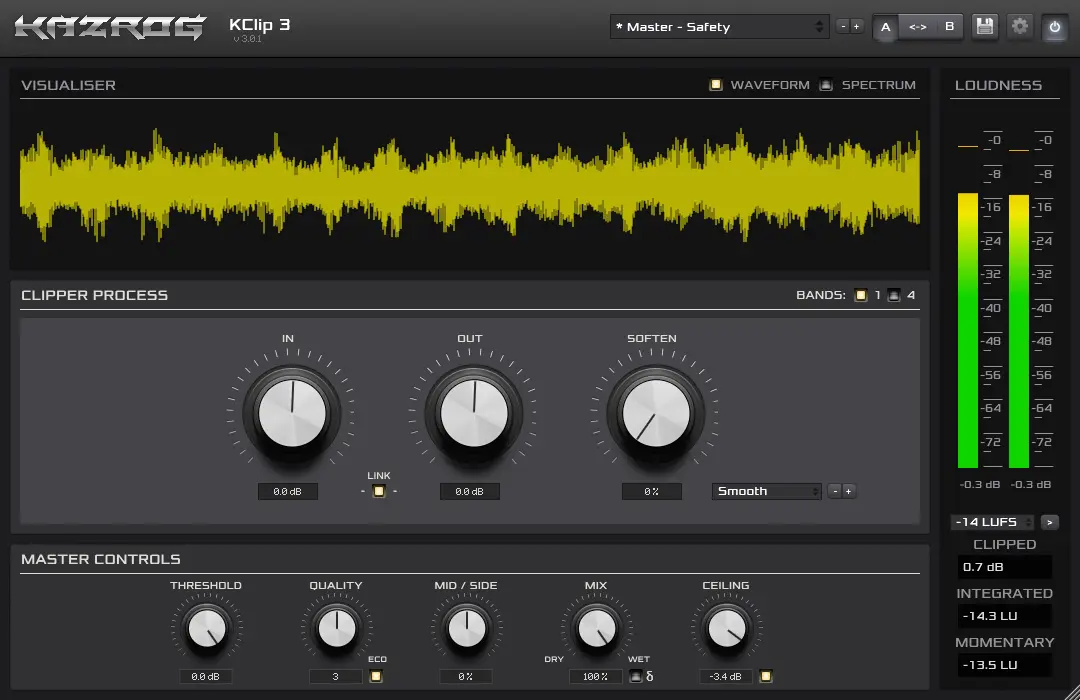Viewport: 1080px width, 700px height.
Task: Click the waveform display
Action: 470,185
